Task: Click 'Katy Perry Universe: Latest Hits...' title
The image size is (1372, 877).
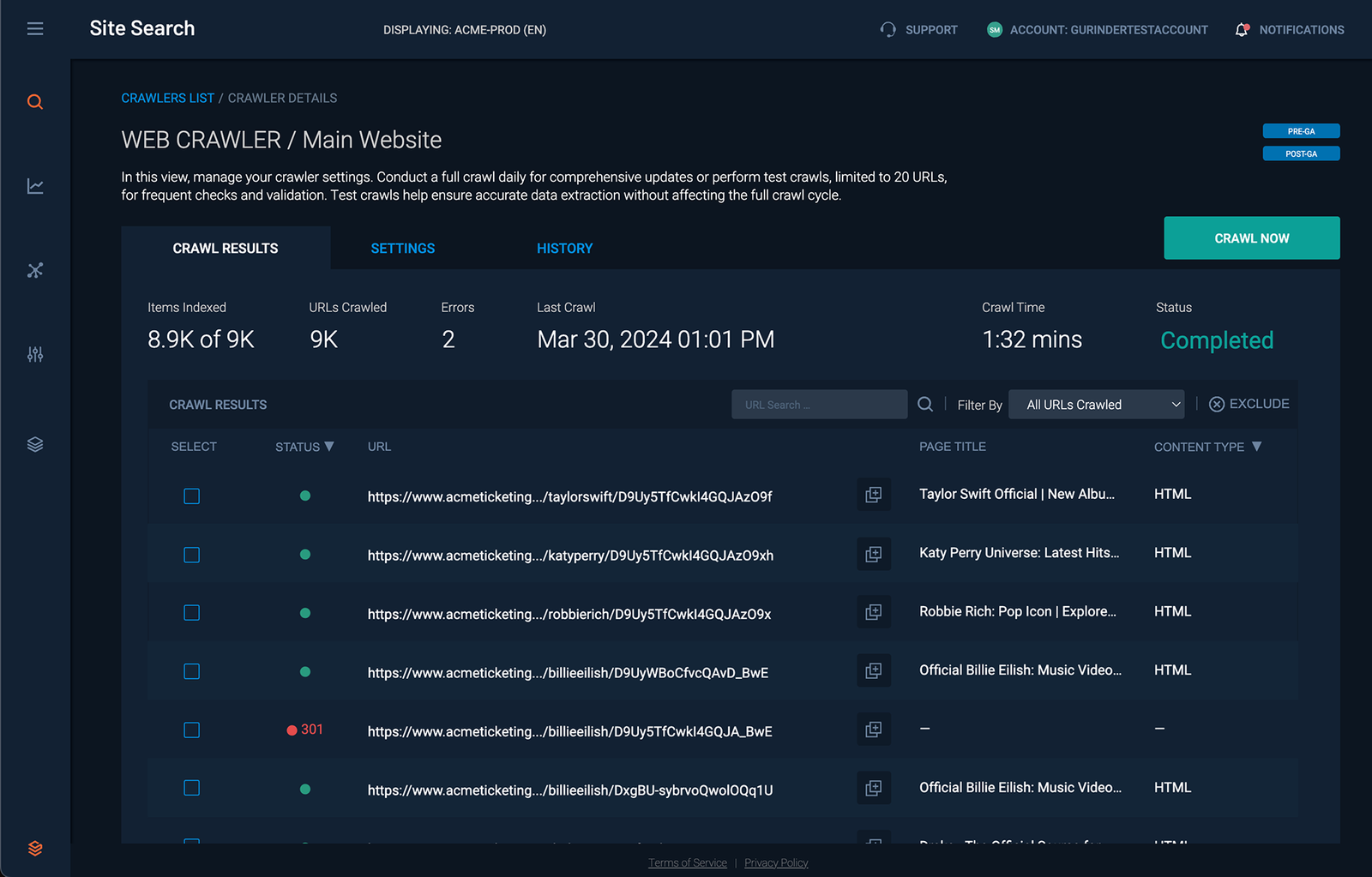Action: (x=1020, y=553)
